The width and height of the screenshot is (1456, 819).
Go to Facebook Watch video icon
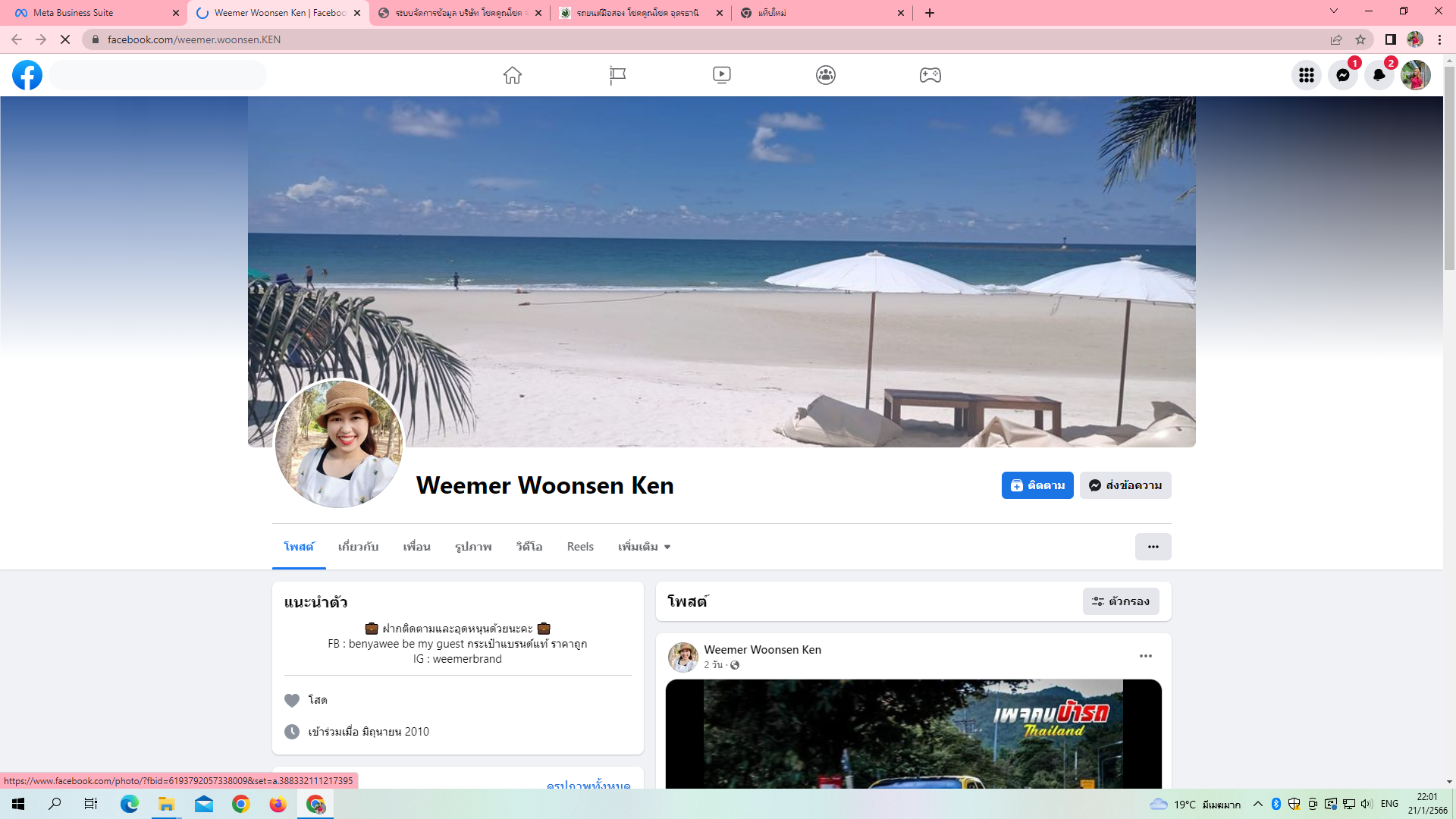722,75
